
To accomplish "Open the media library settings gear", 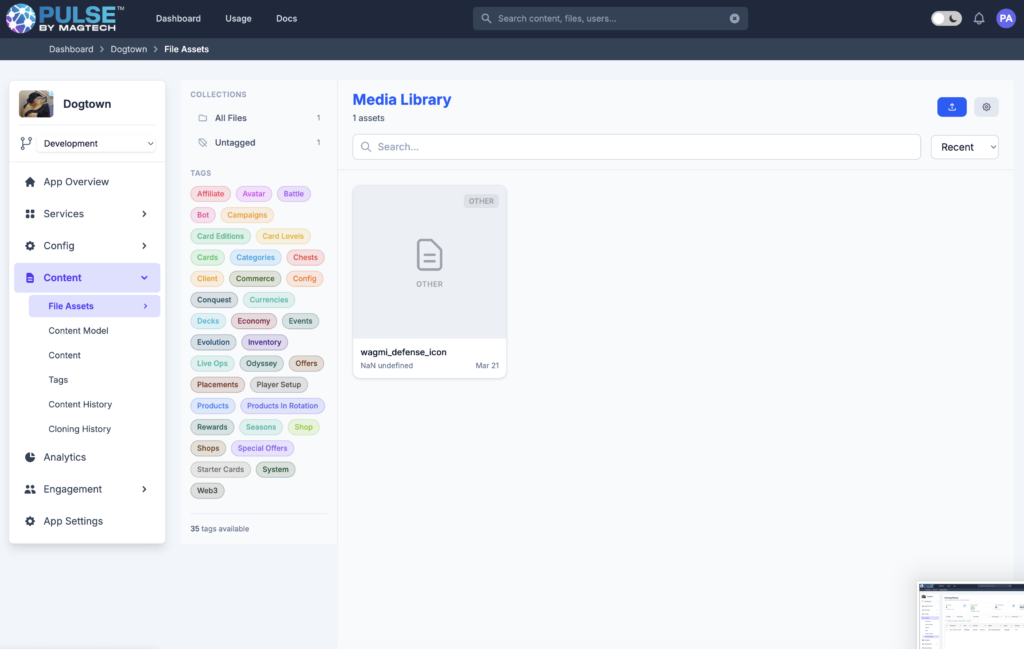I will [x=986, y=107].
